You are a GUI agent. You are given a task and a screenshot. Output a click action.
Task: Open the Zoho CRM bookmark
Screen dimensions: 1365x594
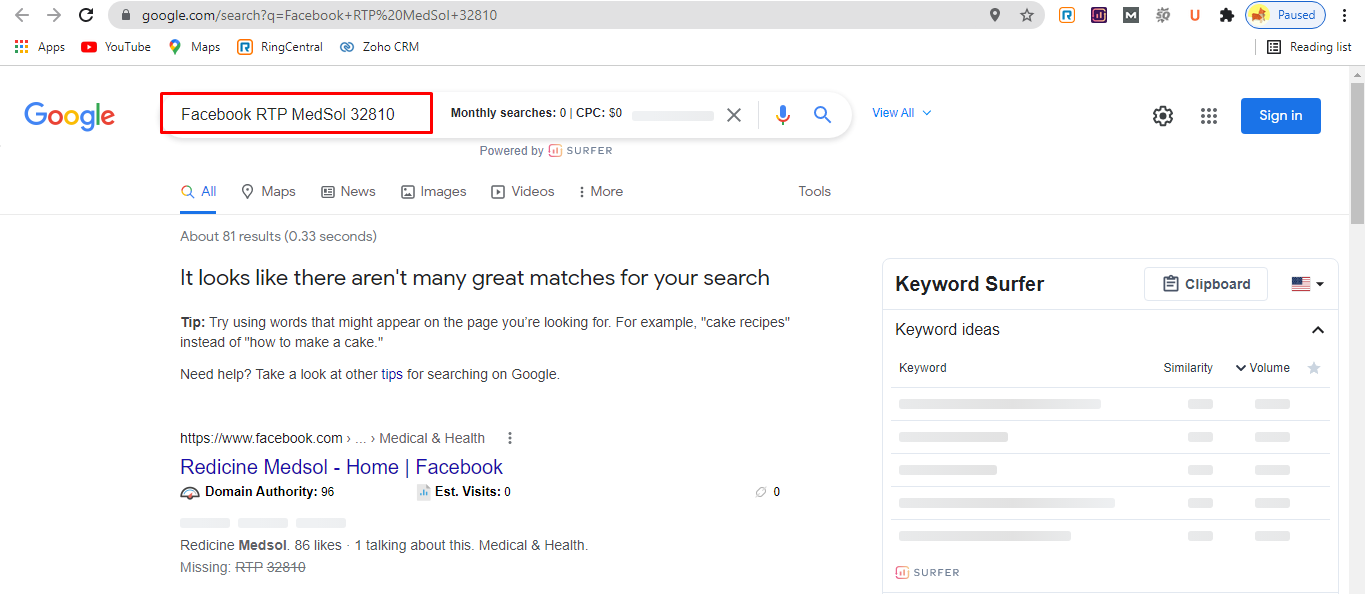[380, 47]
